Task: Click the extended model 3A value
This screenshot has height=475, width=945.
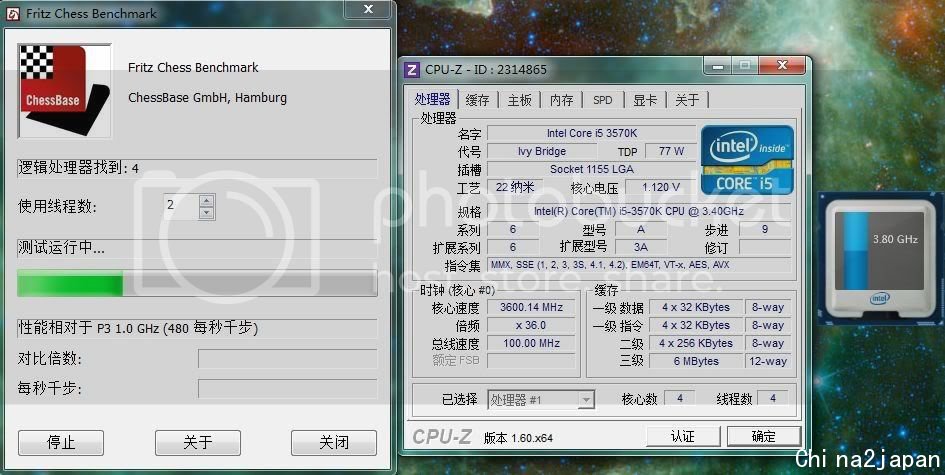Action: coord(641,247)
